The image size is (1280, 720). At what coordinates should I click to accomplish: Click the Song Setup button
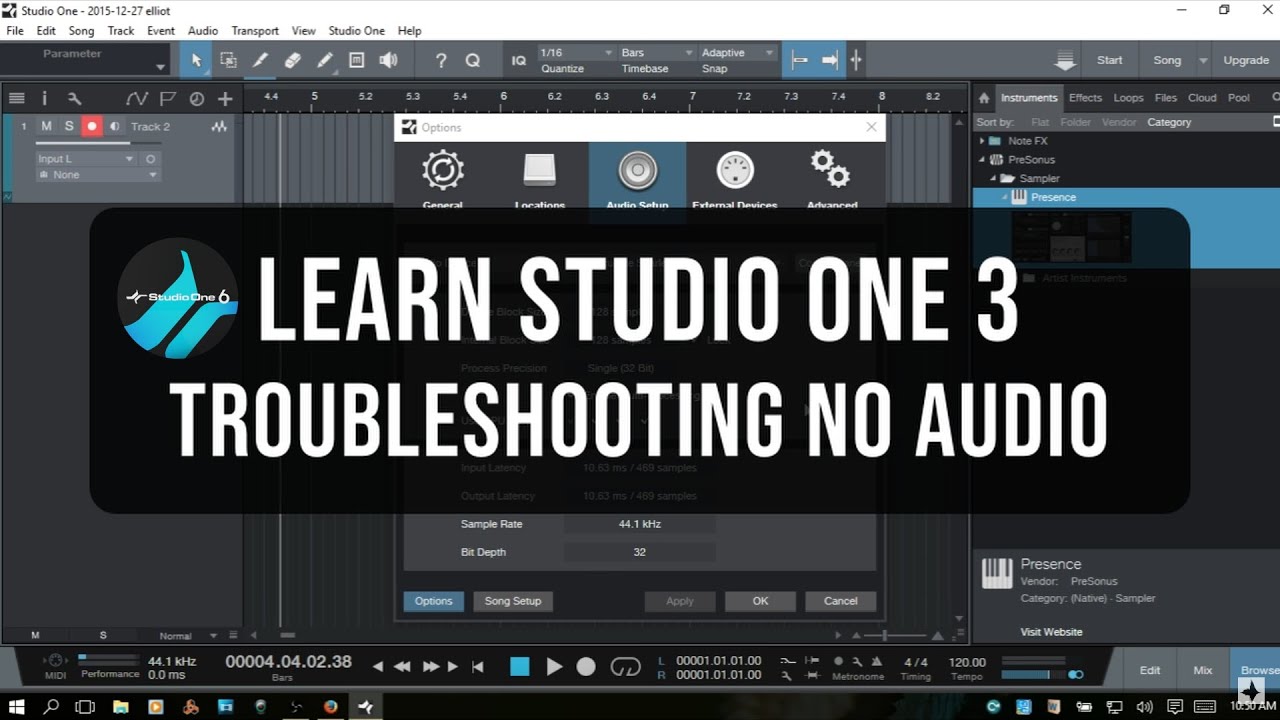[x=513, y=601]
